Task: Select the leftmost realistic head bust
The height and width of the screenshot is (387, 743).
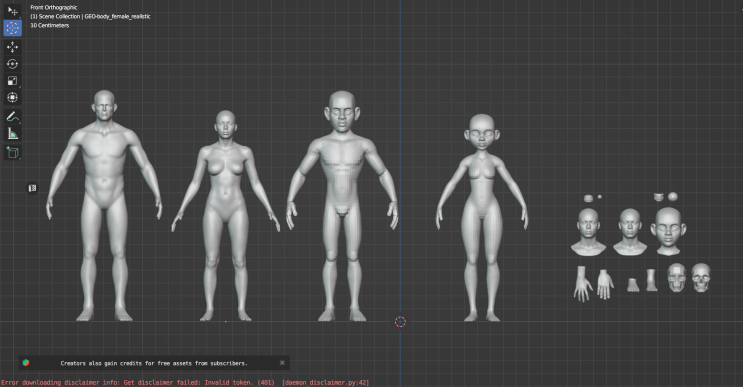Action: (x=588, y=232)
